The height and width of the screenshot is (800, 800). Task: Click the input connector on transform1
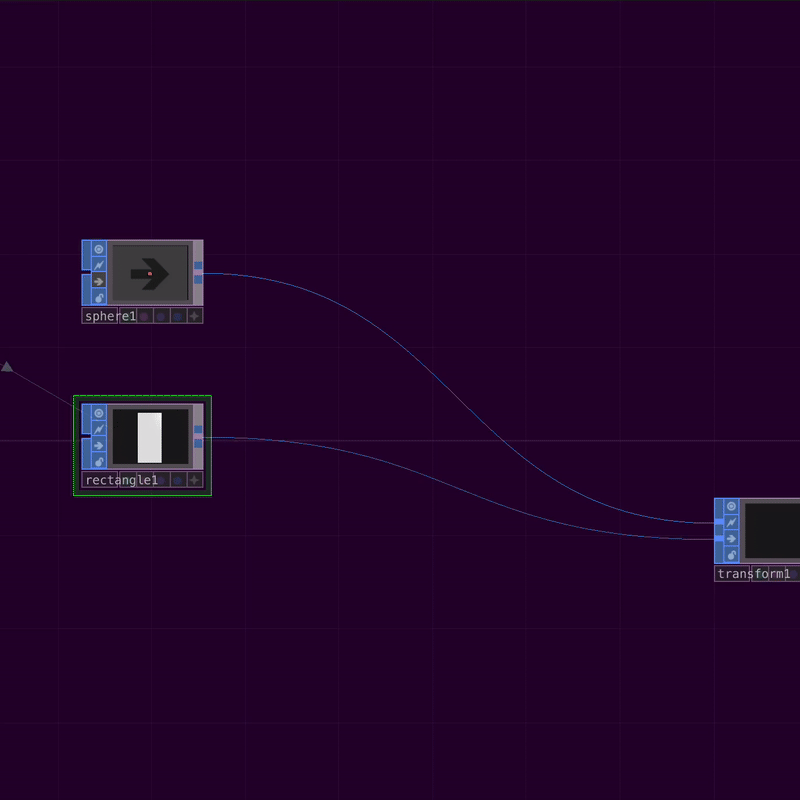(x=718, y=521)
